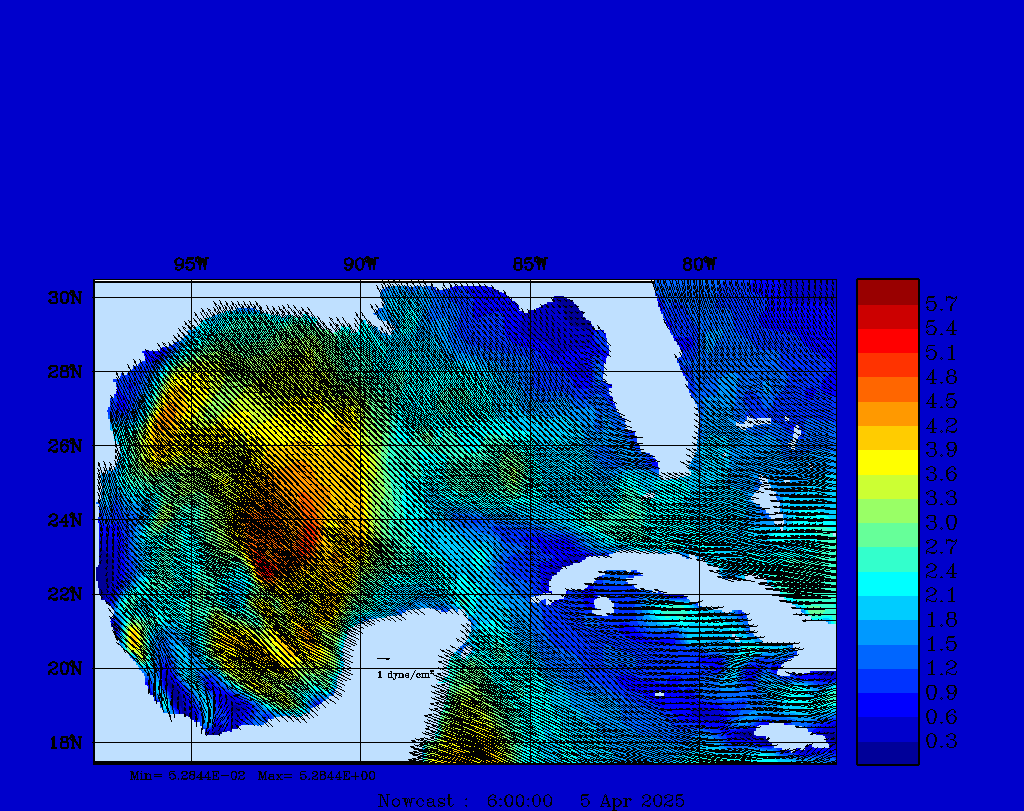Click the '5 Apr 2025' date text
Screen dimensions: 1024x811
[x=633, y=801]
